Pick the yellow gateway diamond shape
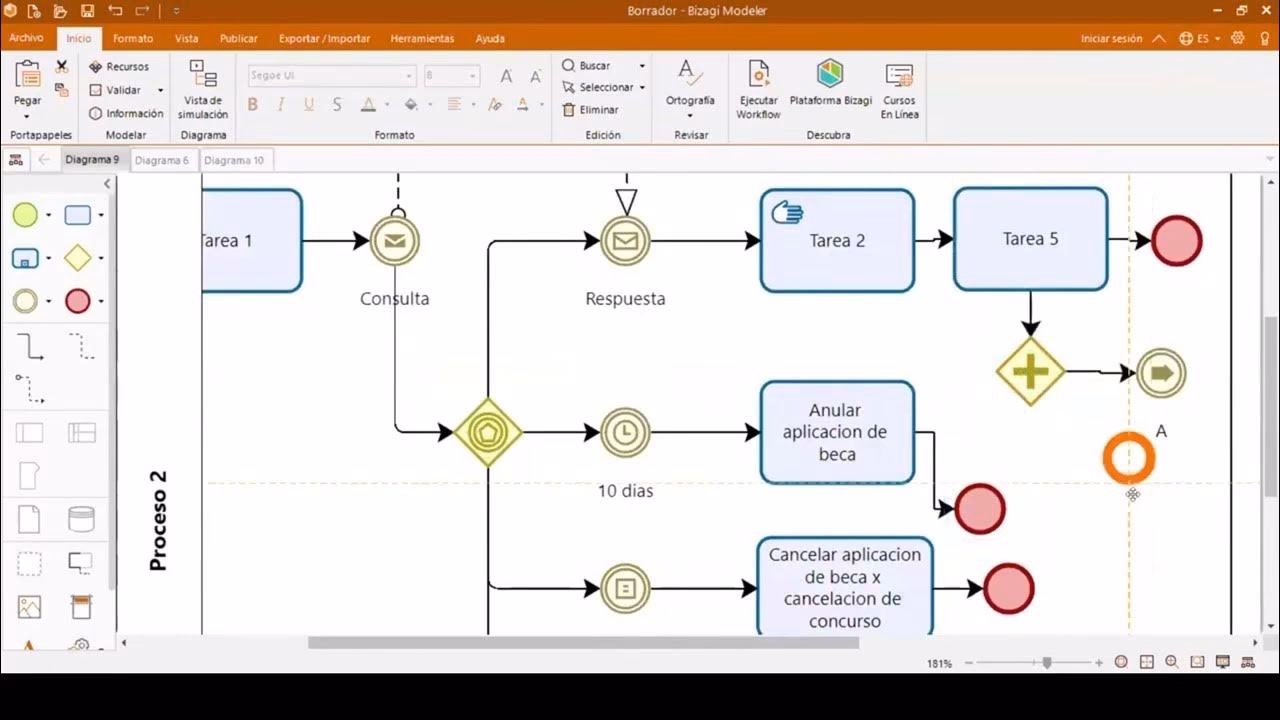This screenshot has width=1280, height=720. pyautogui.click(x=77, y=258)
